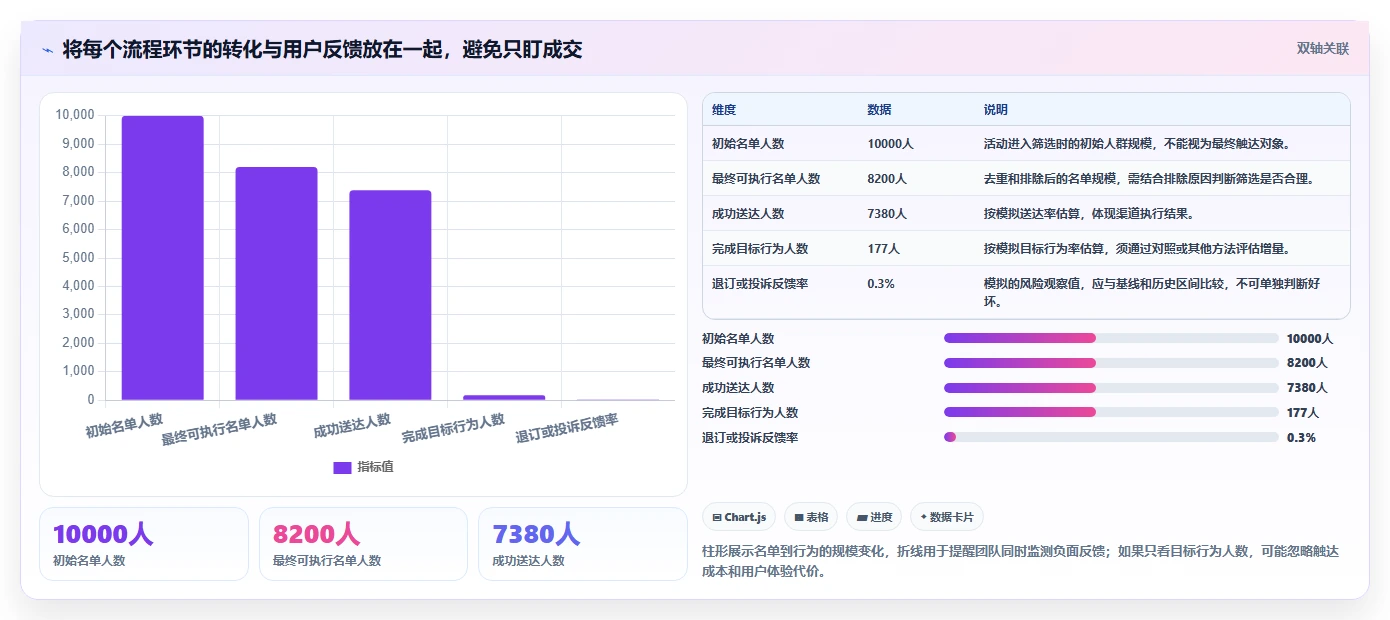Open the 10000人 初始名单人数 stat card

coord(144,544)
